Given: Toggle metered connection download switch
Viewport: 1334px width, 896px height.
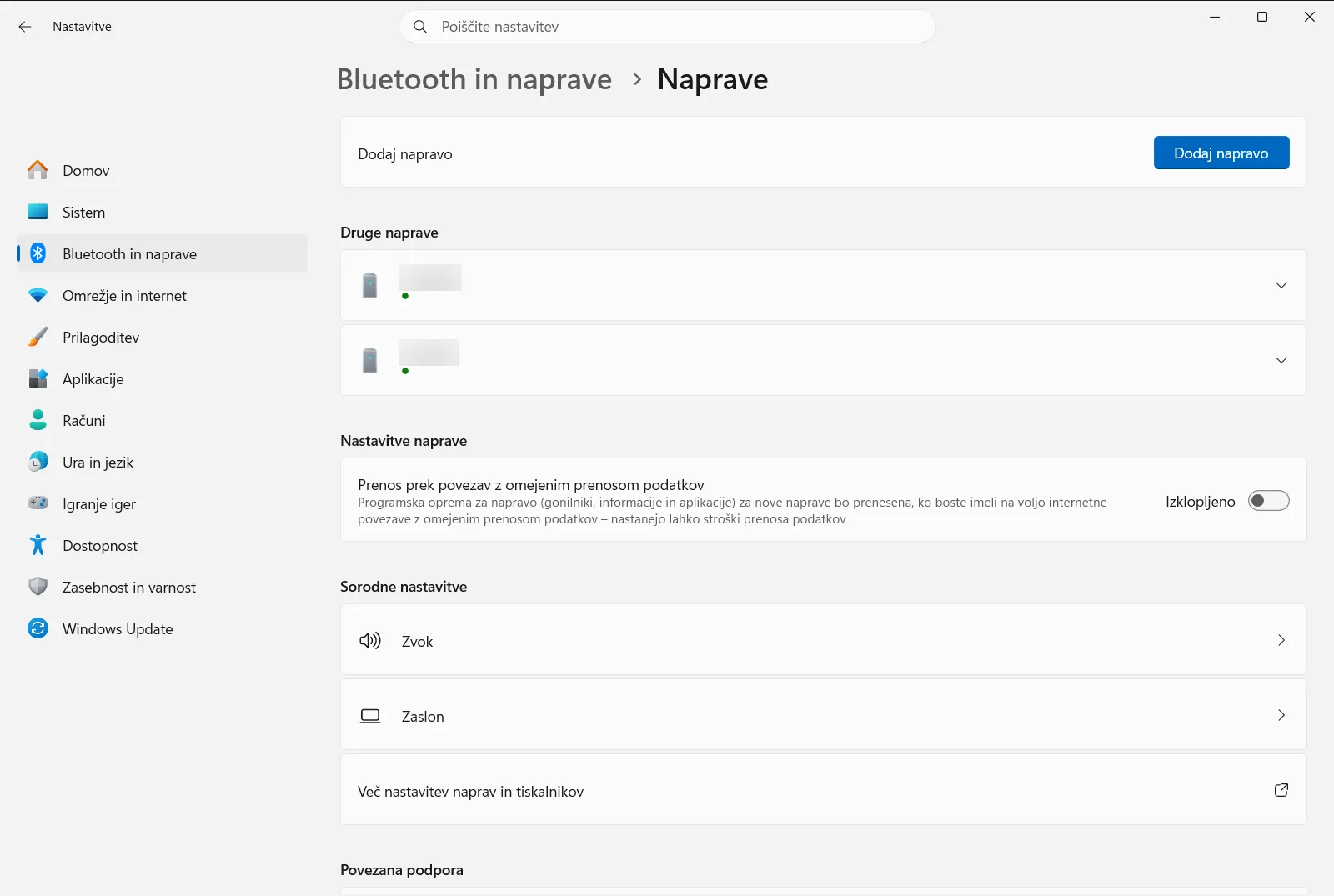Looking at the screenshot, I should pyautogui.click(x=1268, y=500).
